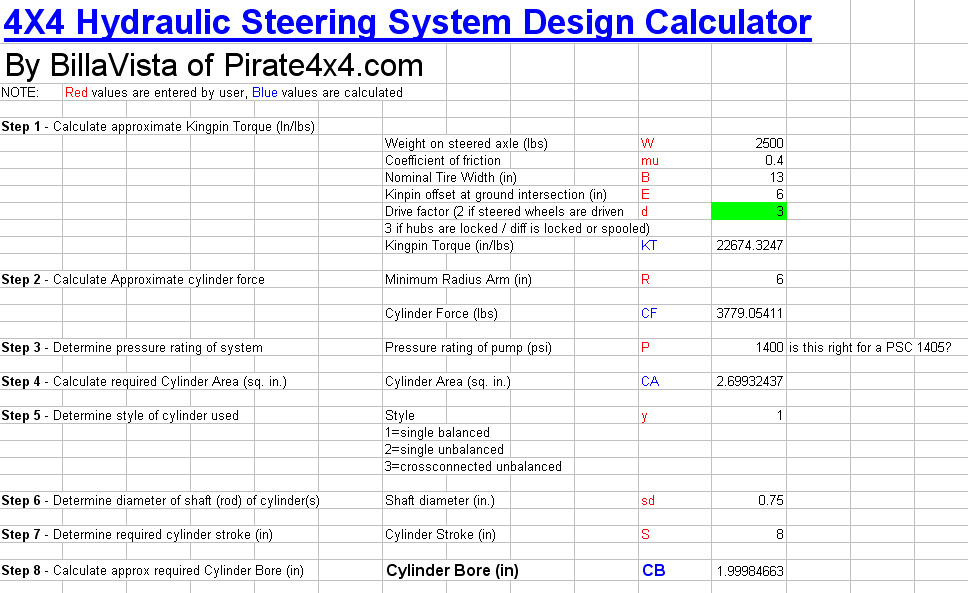Select the 'Nominal Tire Width (in)' label

pyautogui.click(x=451, y=178)
